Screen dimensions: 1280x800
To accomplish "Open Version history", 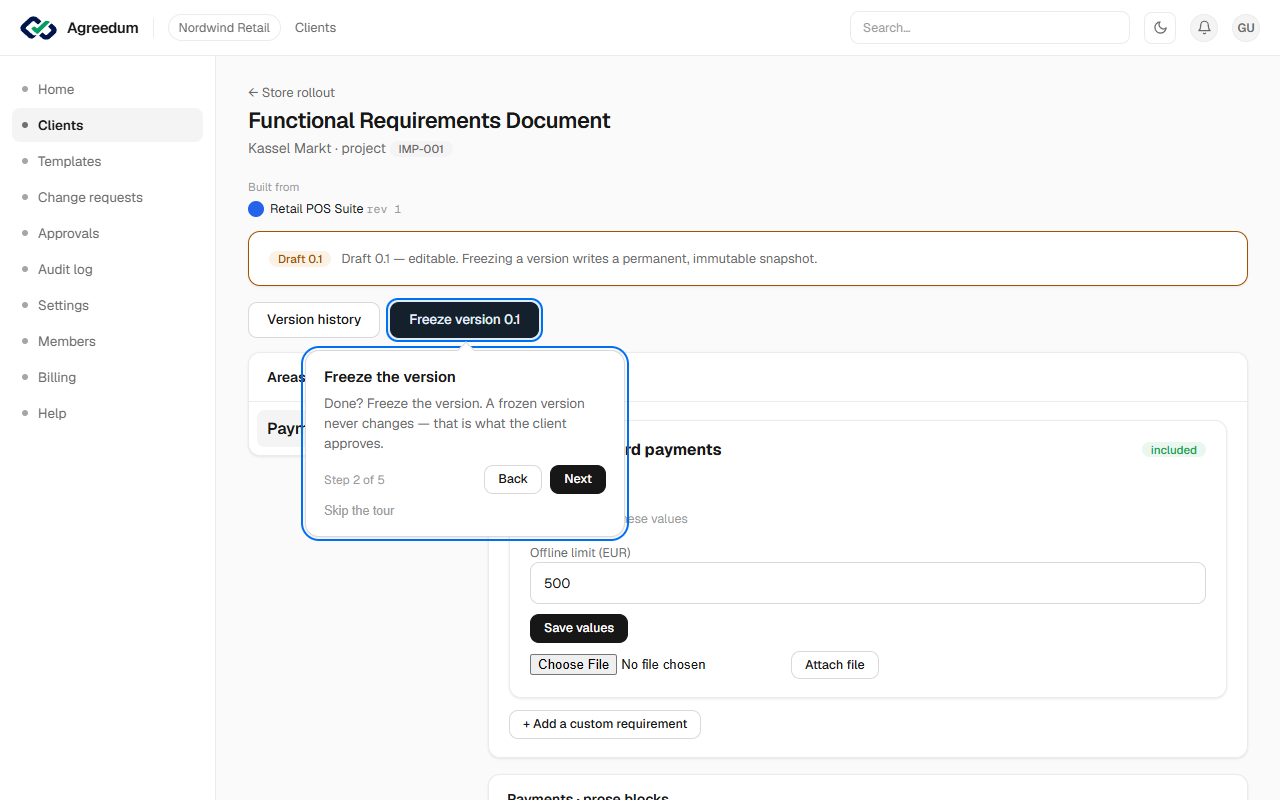I will click(314, 320).
